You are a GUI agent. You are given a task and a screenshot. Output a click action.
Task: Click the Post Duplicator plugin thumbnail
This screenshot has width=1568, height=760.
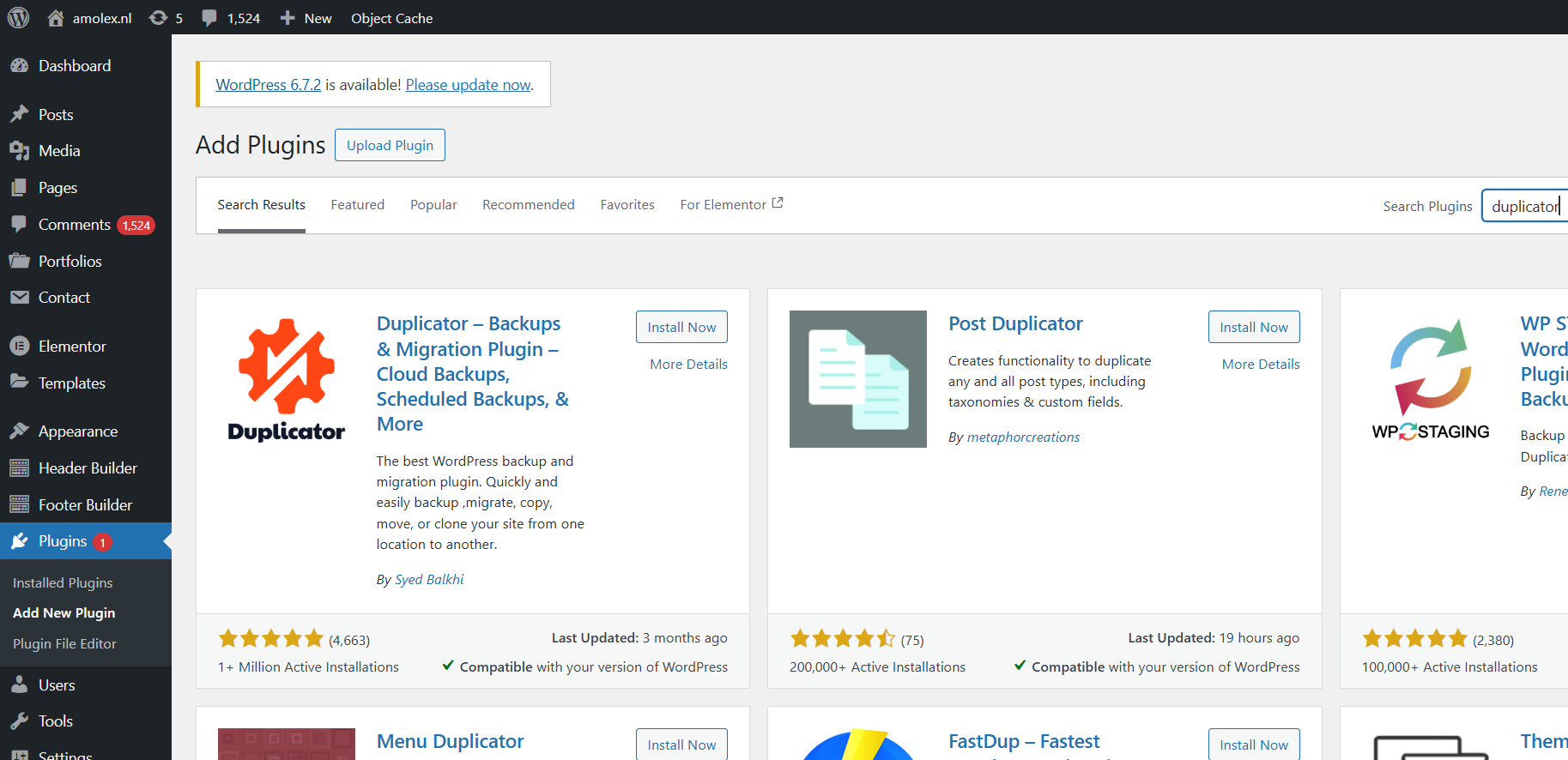(858, 379)
